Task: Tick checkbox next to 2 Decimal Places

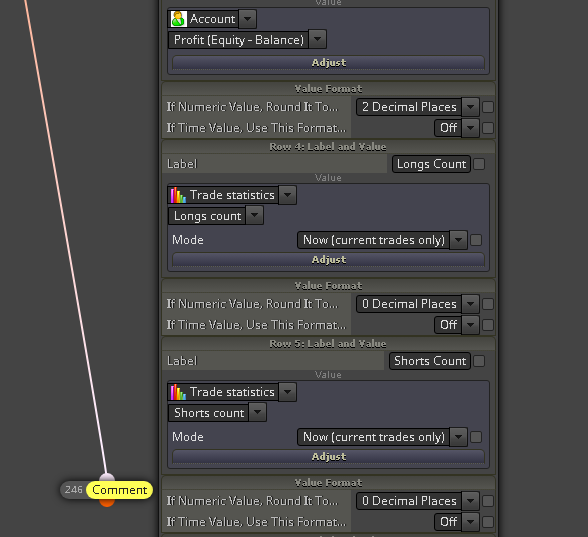Action: (x=488, y=107)
